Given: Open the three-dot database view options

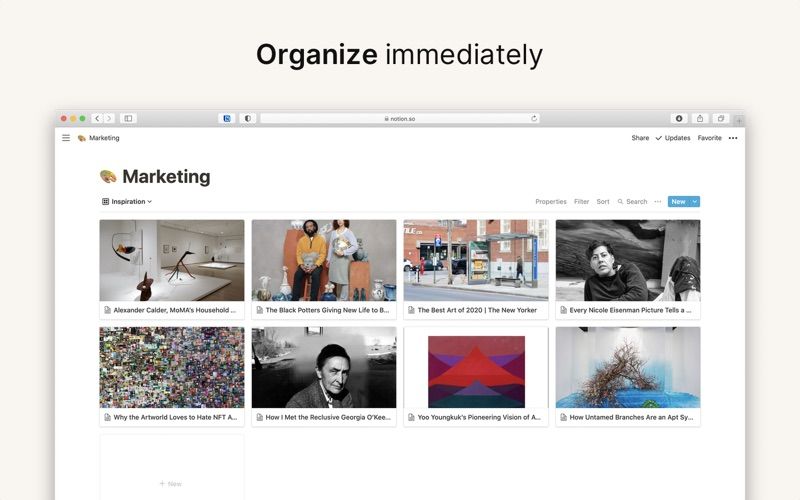Looking at the screenshot, I should (658, 202).
